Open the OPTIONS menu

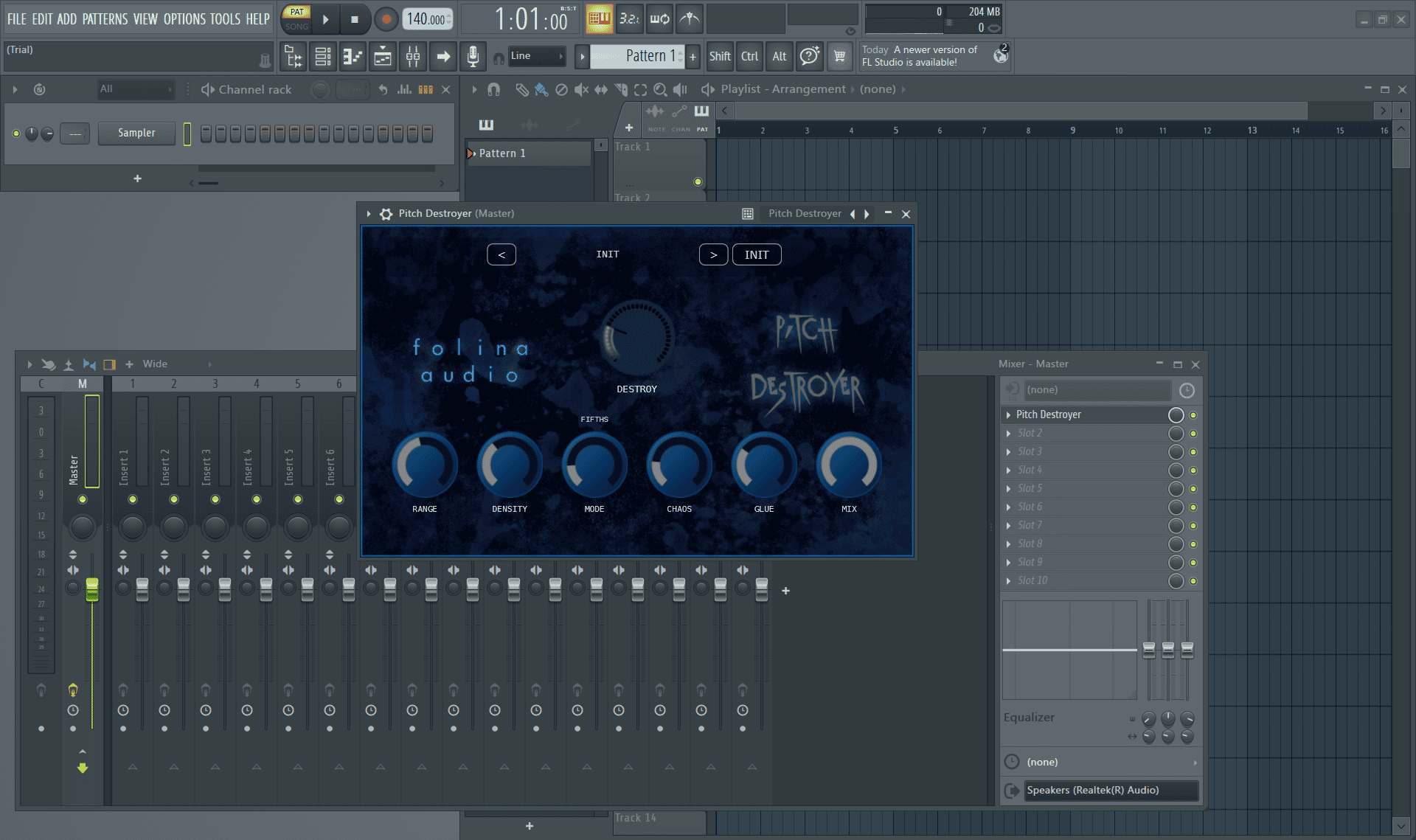click(x=184, y=19)
